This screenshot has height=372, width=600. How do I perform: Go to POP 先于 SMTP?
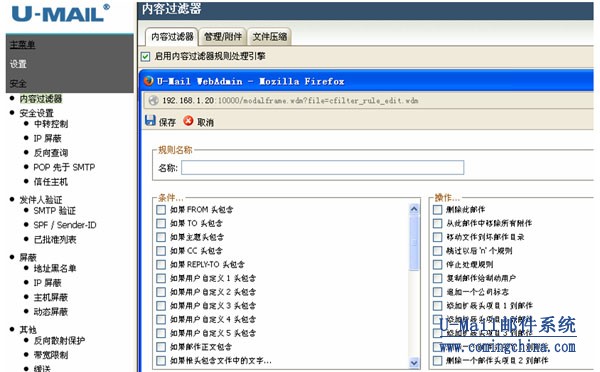(64, 167)
